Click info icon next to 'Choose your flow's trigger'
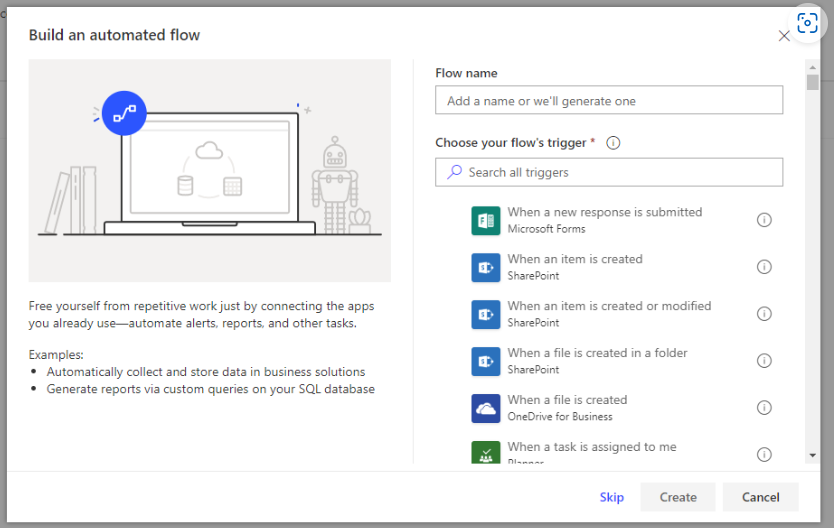The height and width of the screenshot is (528, 834). [x=613, y=143]
